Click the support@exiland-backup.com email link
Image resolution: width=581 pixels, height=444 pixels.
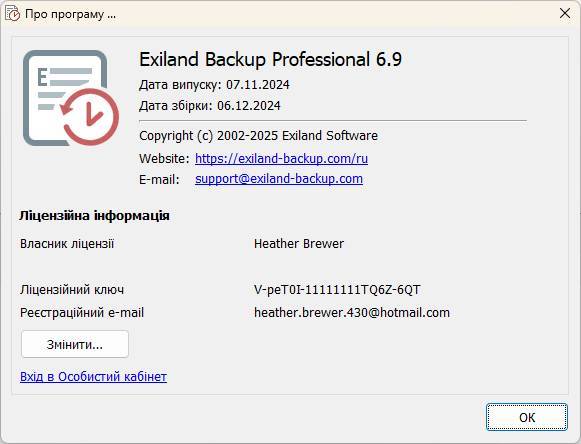coord(279,179)
